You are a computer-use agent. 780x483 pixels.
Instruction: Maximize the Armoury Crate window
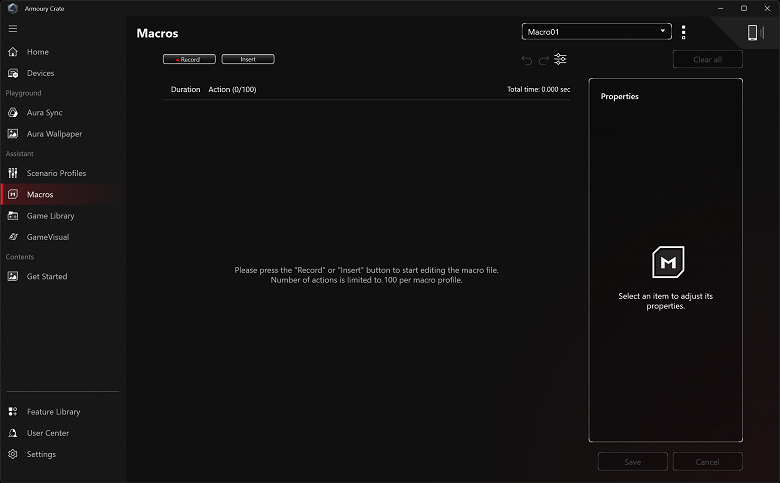[744, 8]
